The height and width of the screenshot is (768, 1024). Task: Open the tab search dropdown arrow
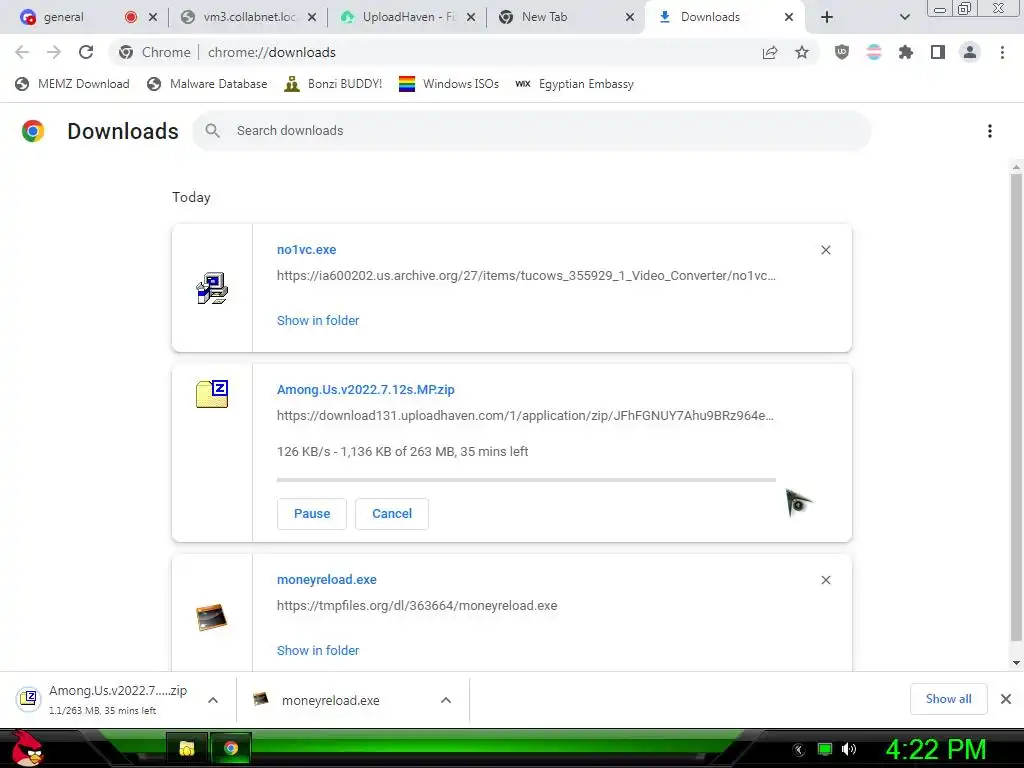[904, 17]
